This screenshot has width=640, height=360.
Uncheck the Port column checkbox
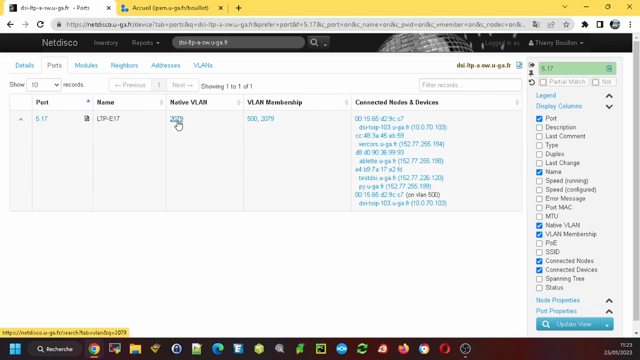(x=539, y=119)
